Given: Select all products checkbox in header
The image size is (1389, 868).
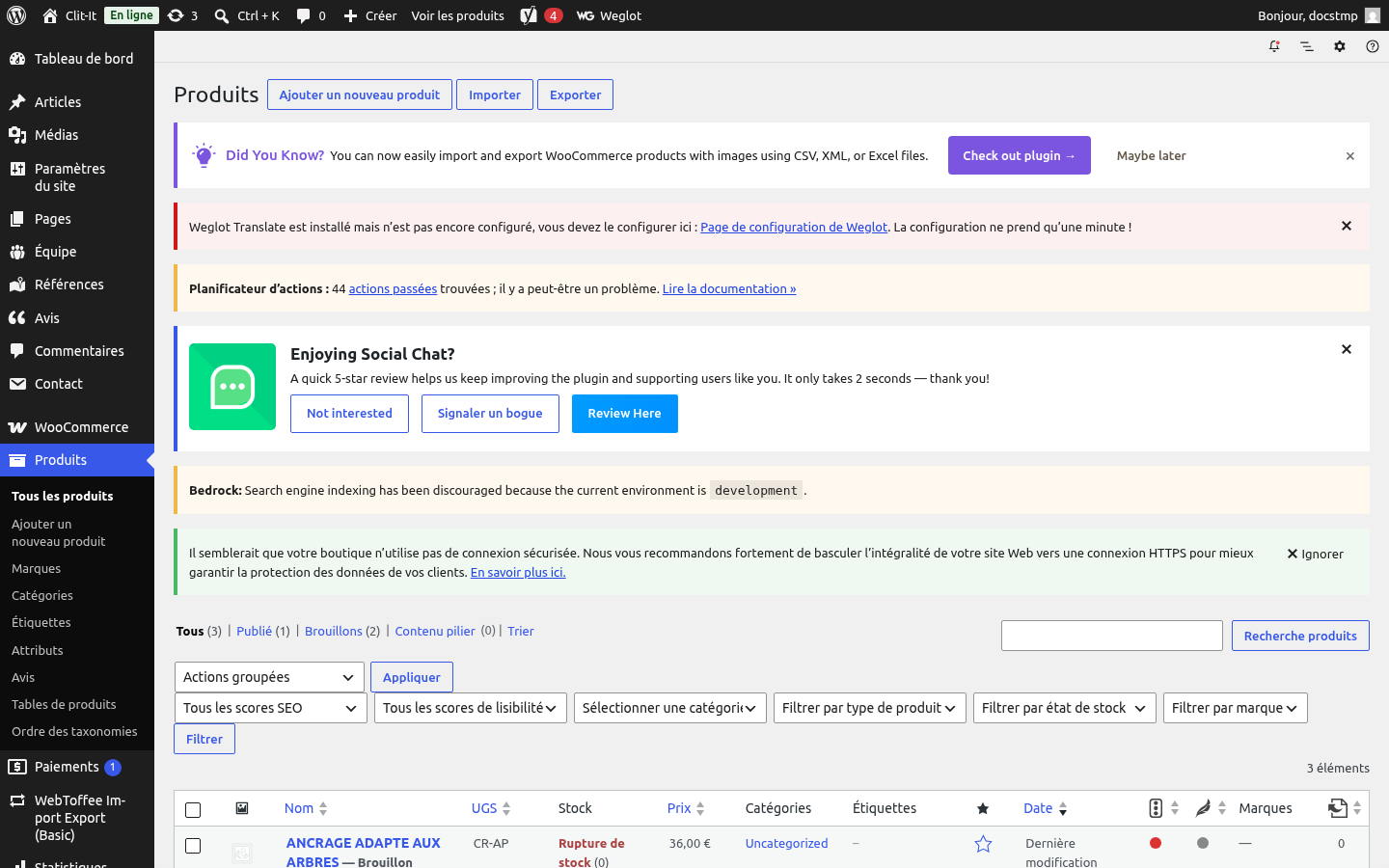Looking at the screenshot, I should [x=193, y=810].
